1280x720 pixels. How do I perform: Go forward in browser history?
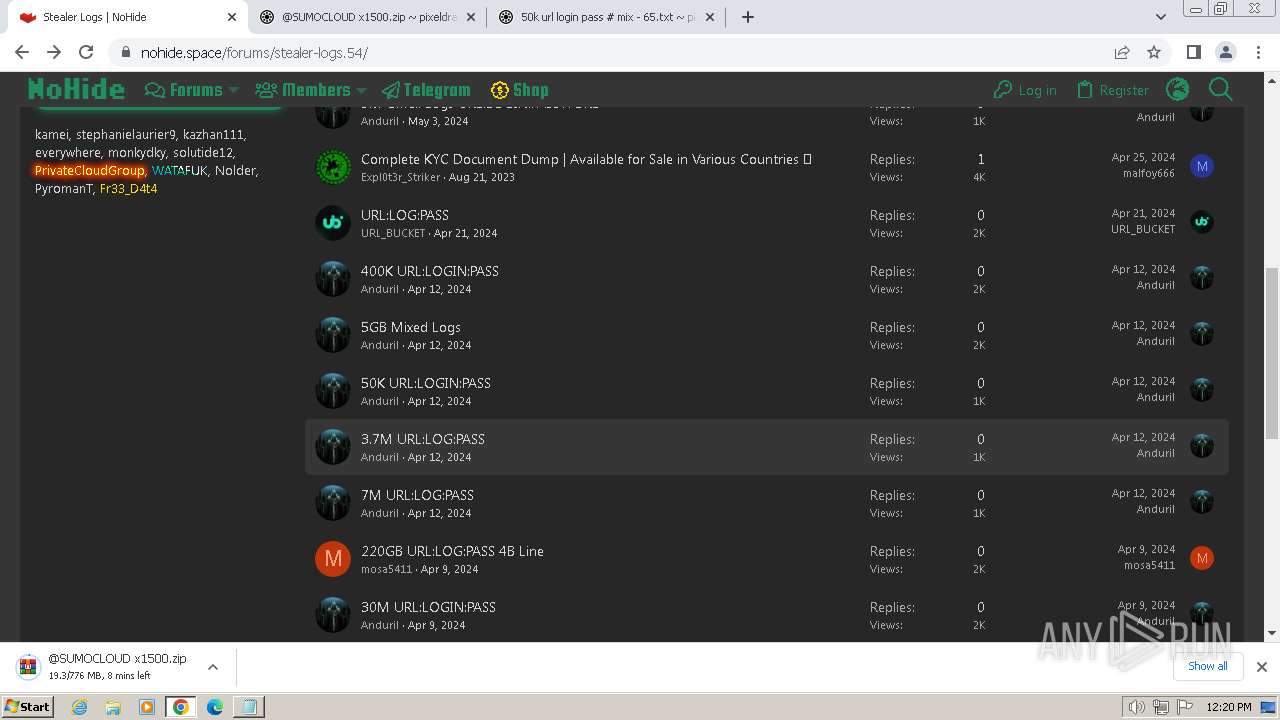[x=54, y=52]
